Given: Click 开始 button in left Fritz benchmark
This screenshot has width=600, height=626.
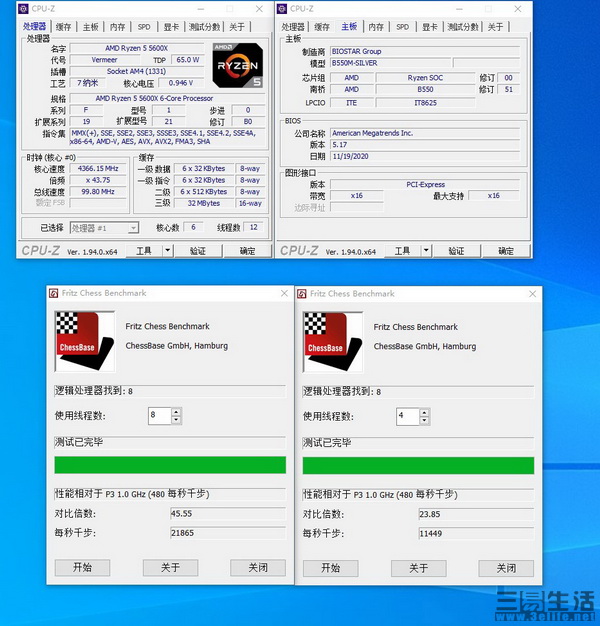Looking at the screenshot, I should [83, 567].
